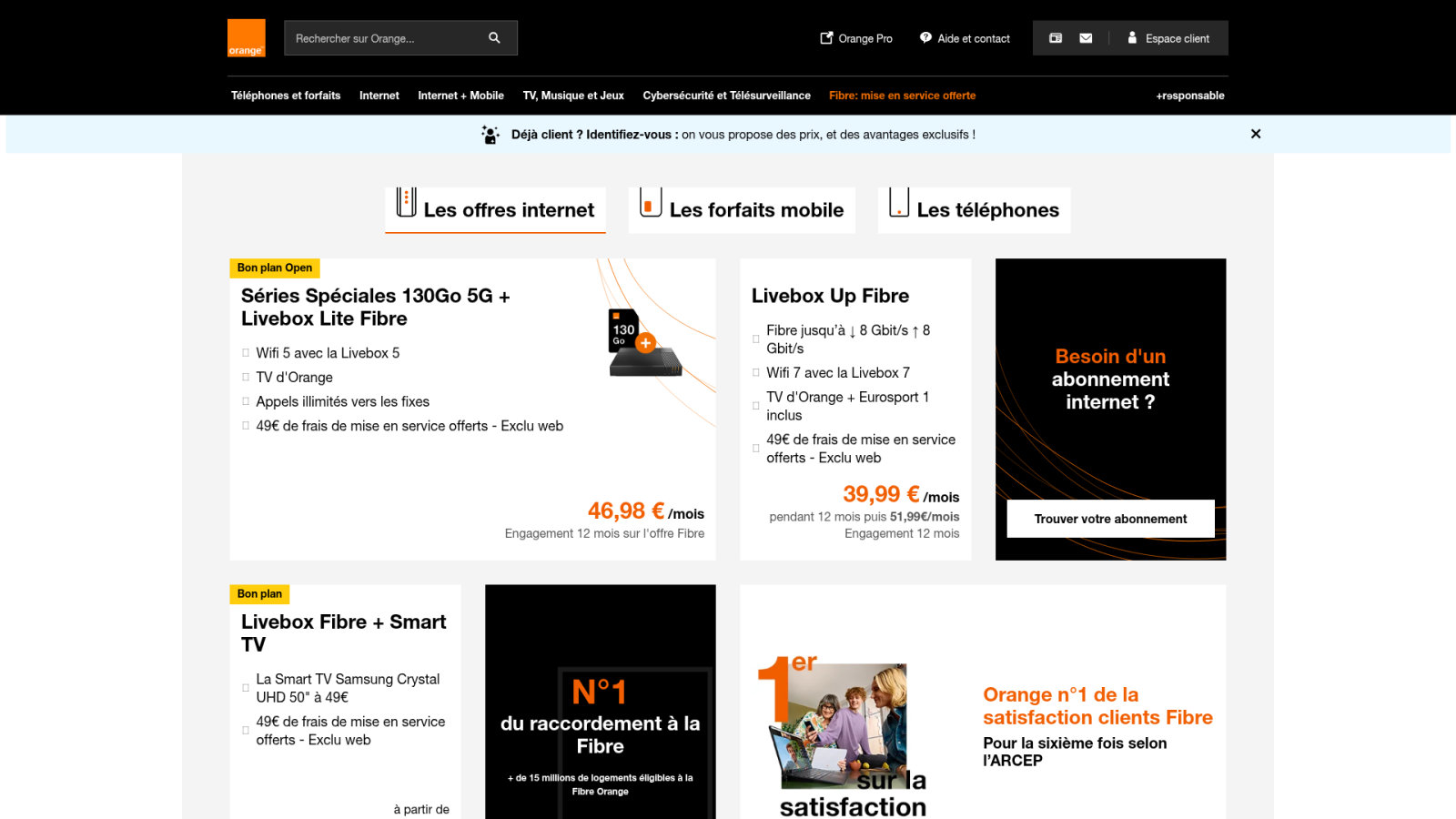The height and width of the screenshot is (819, 1456).
Task: Click the Fibre jusqu'à 8 Gbit/s line
Action: point(848,339)
